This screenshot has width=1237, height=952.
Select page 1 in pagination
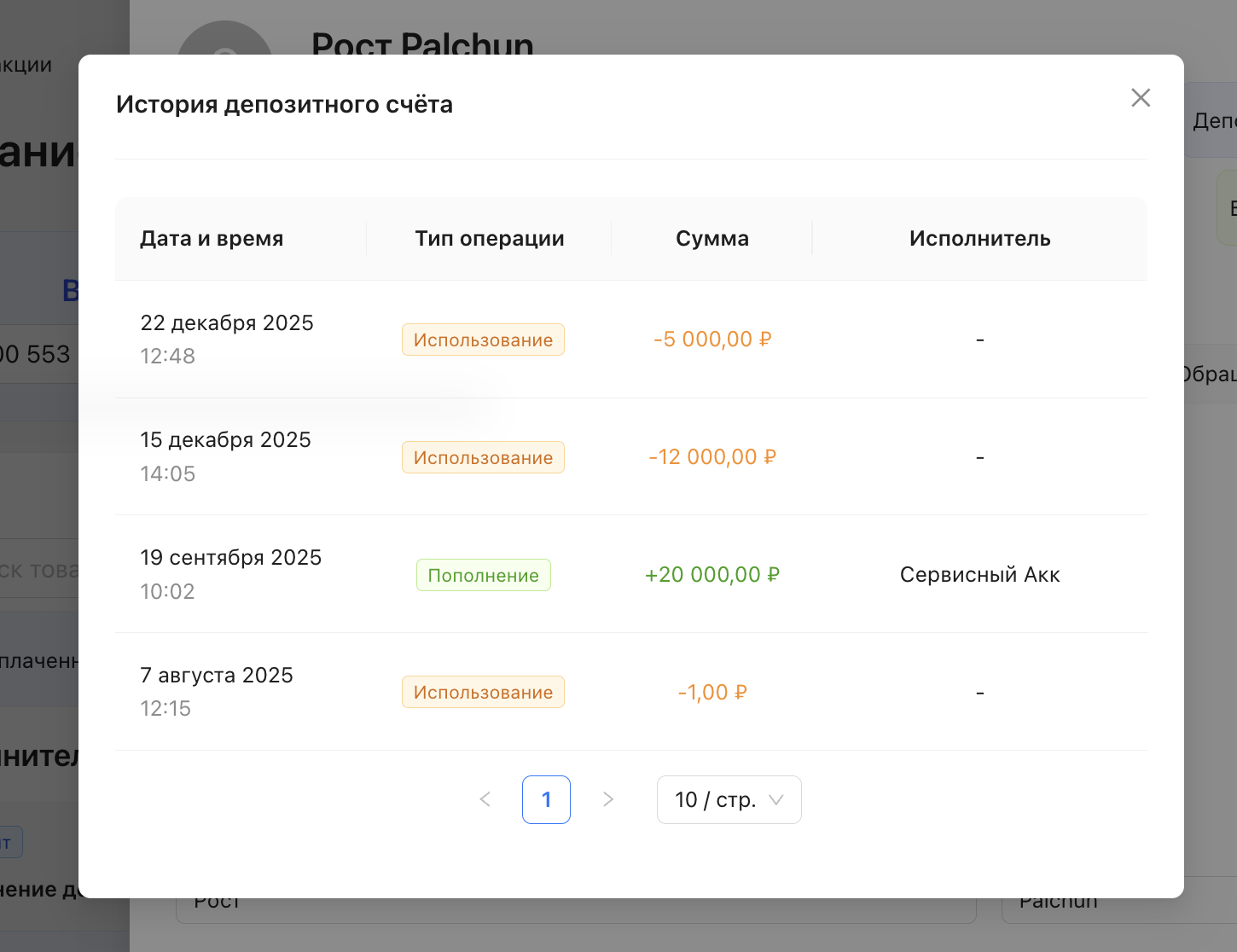tap(546, 799)
